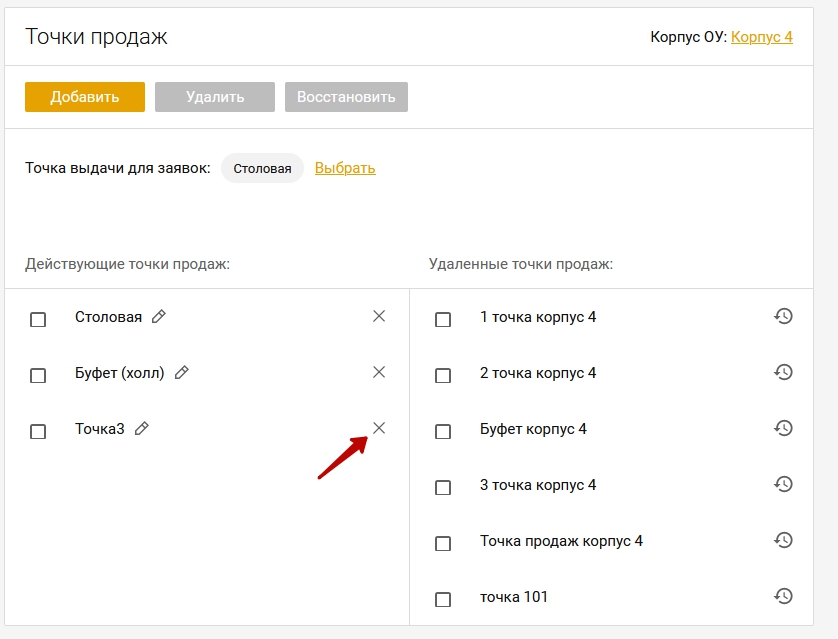This screenshot has height=639, width=838.
Task: Delete Столовая with its X icon
Action: coord(379,316)
